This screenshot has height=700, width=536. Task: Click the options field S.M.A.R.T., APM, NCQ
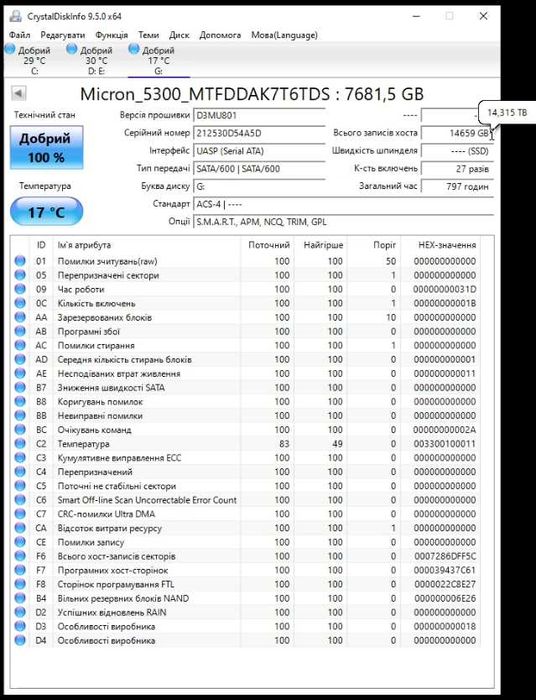tap(344, 222)
